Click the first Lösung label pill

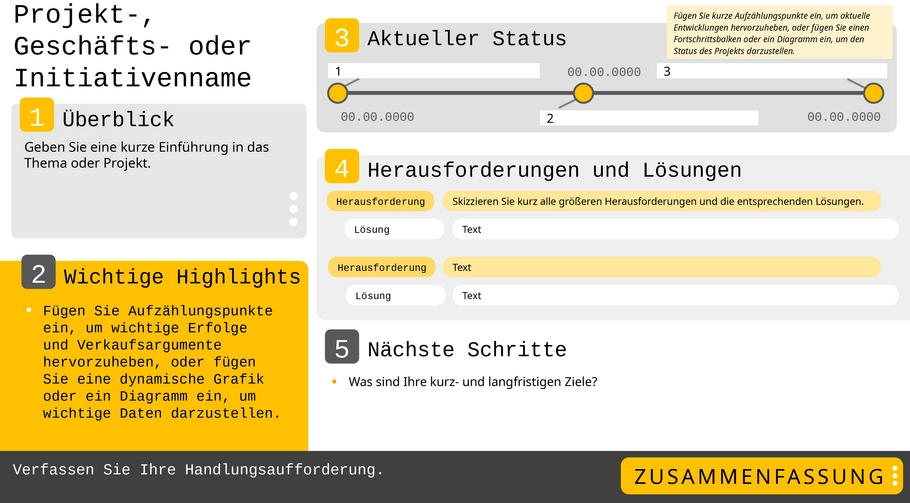393,229
